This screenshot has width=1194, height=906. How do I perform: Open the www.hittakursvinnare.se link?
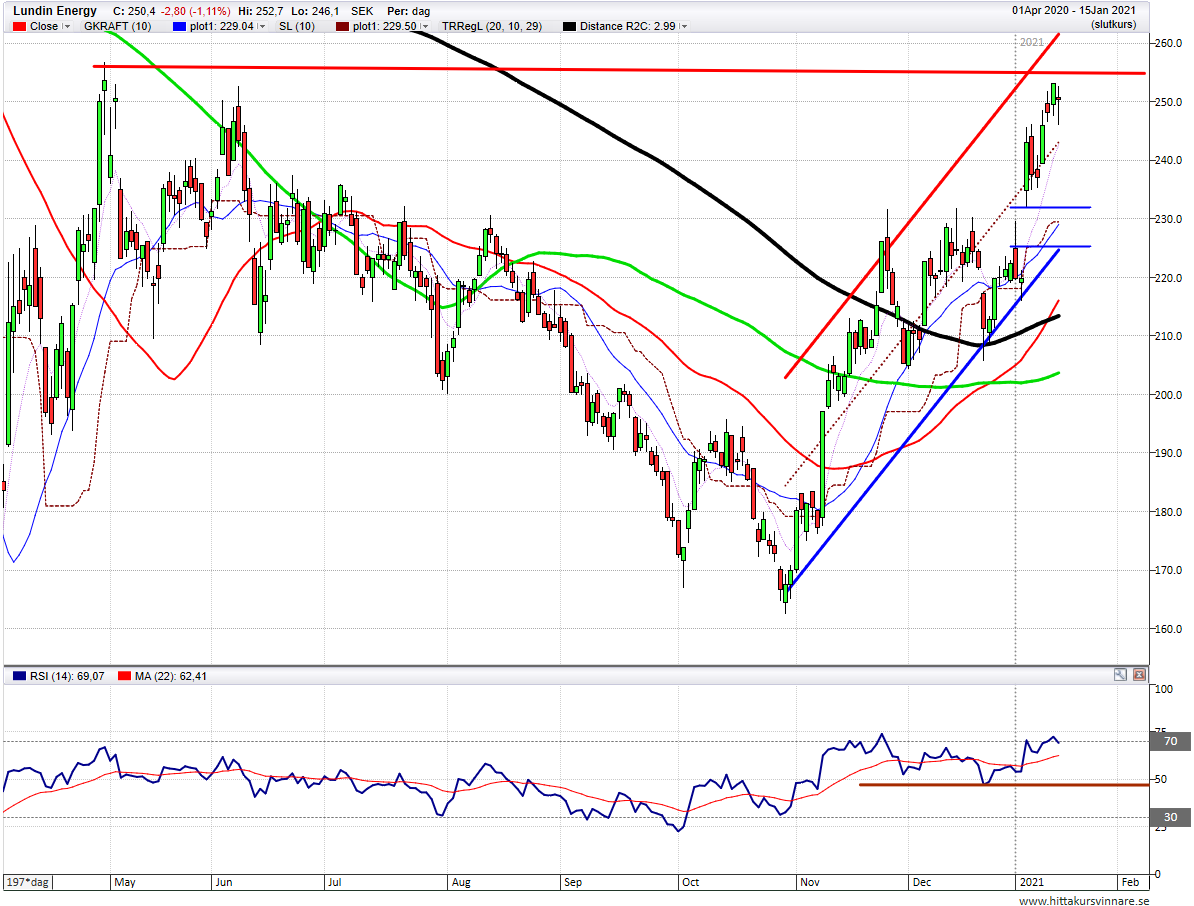click(1084, 901)
